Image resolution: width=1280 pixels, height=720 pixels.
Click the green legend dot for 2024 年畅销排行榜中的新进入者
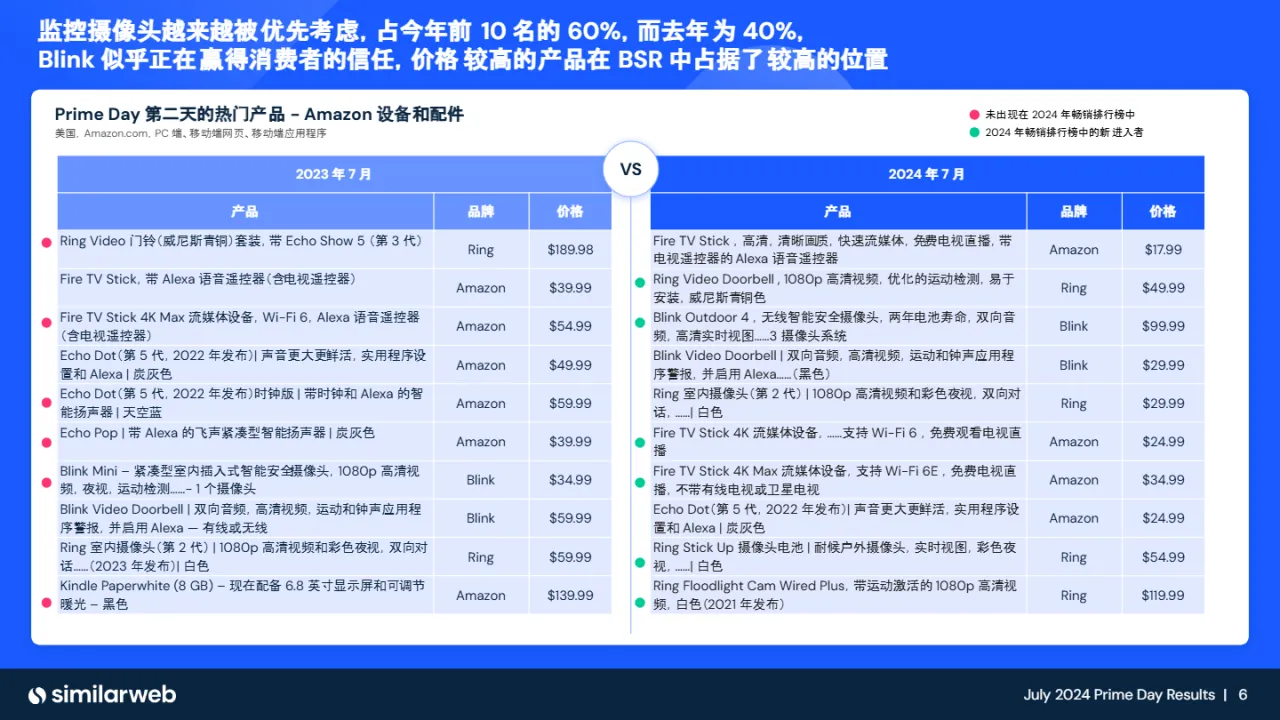pyautogui.click(x=975, y=132)
